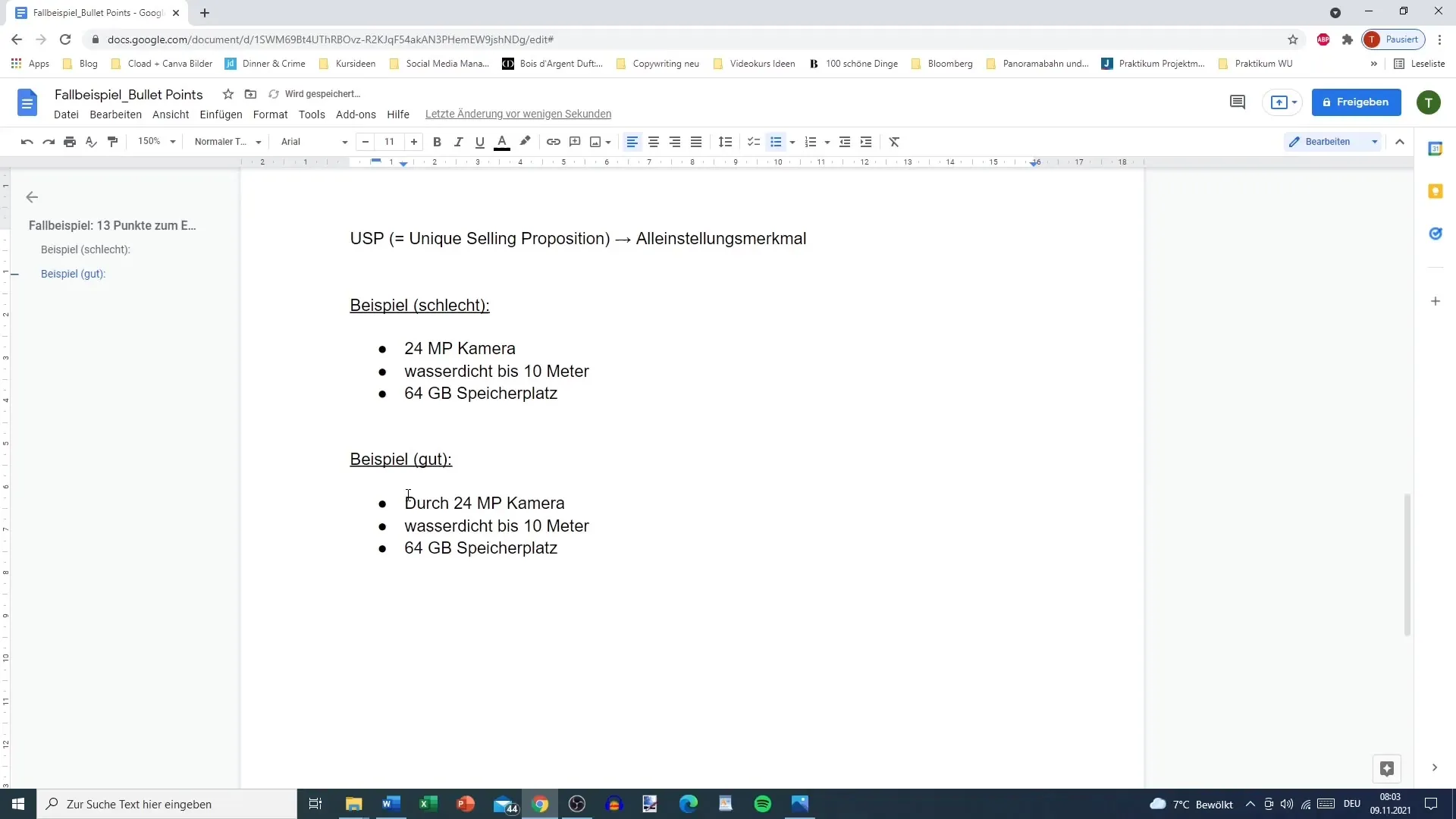The image size is (1456, 819).
Task: Close the document outline with the back arrow
Action: [x=32, y=197]
